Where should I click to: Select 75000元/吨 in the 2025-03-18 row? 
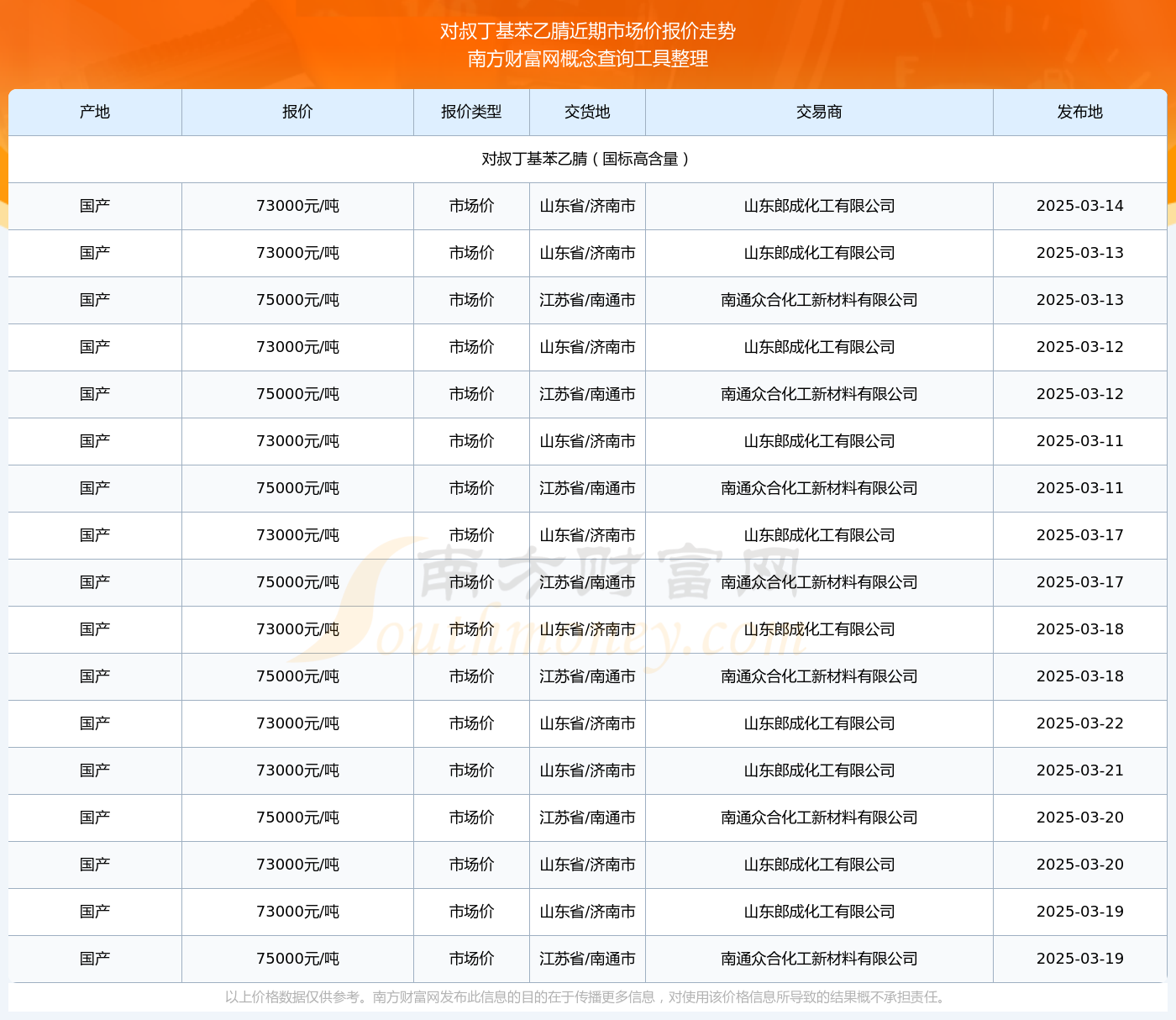pos(297,676)
